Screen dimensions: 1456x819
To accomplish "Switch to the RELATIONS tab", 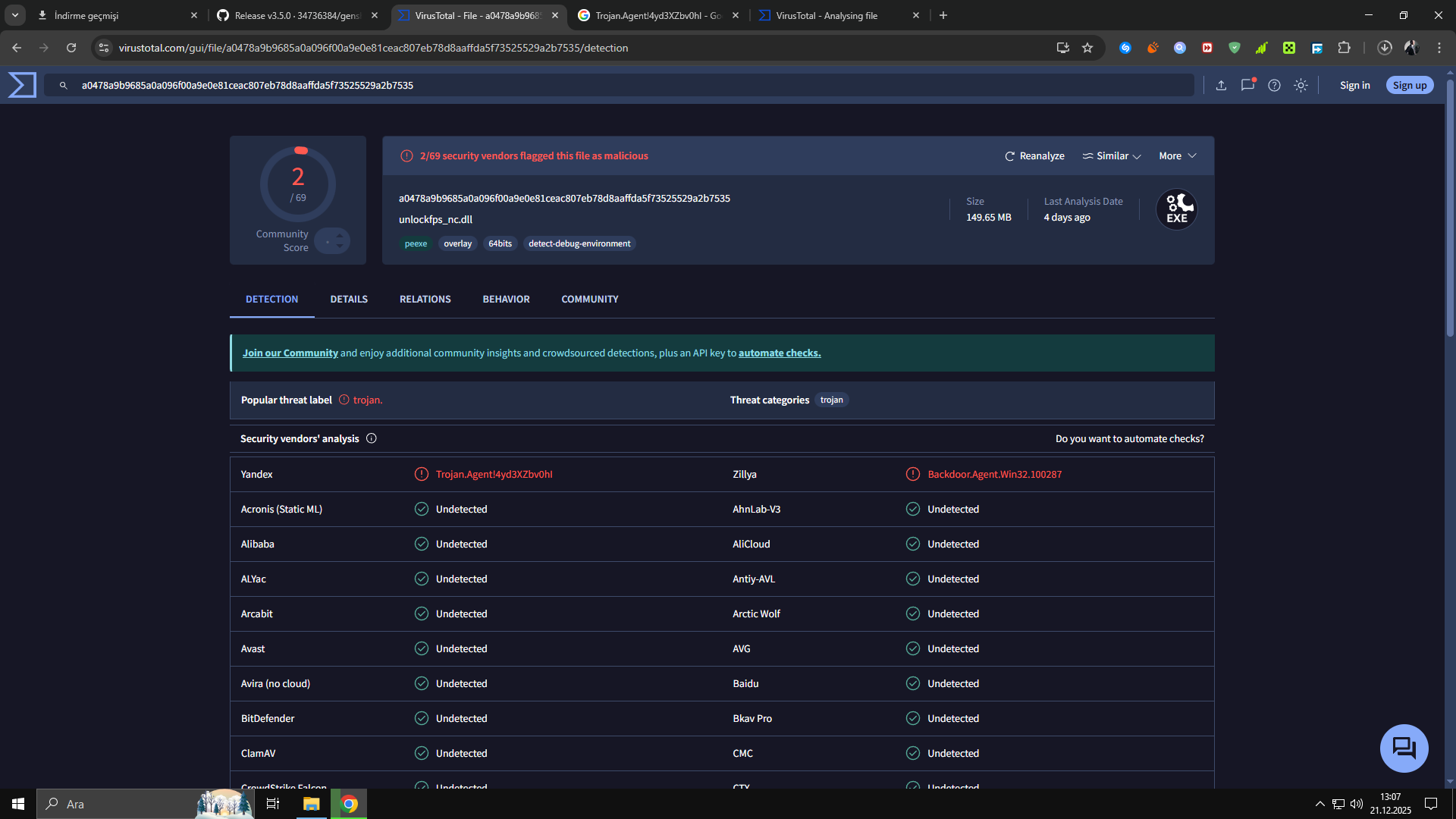I will tap(425, 300).
